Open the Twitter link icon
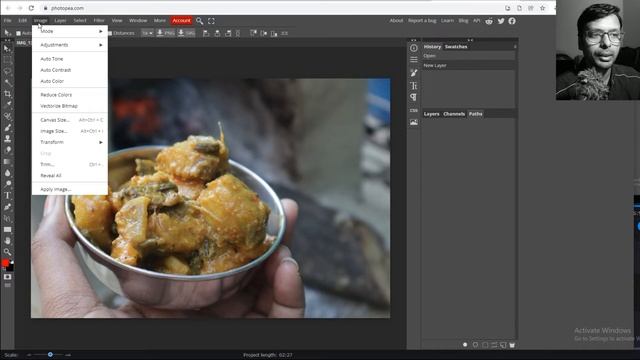640x360 pixels. [x=501, y=21]
